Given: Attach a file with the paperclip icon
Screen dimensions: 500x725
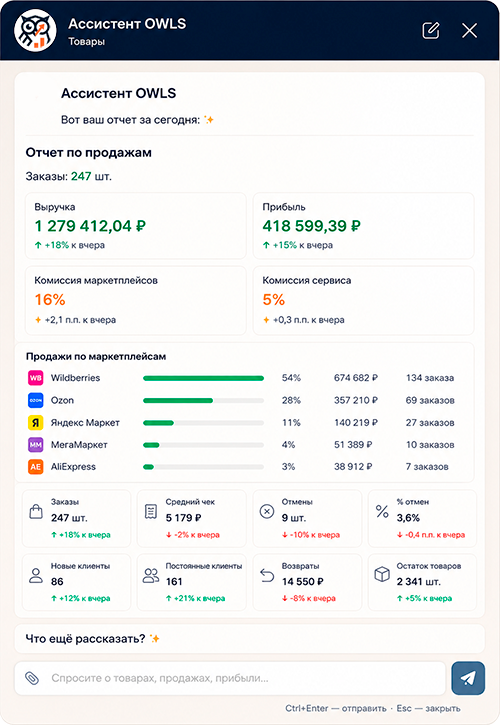Looking at the screenshot, I should (32, 678).
